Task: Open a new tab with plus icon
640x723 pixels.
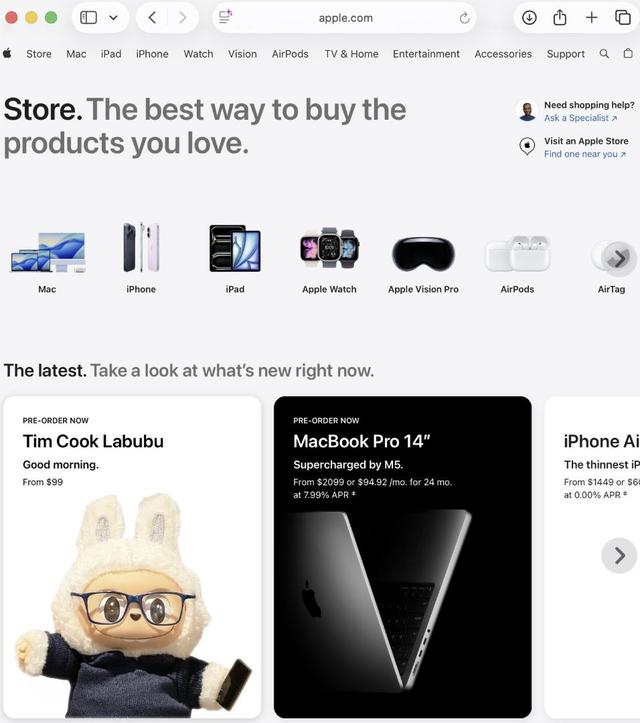Action: pyautogui.click(x=591, y=18)
